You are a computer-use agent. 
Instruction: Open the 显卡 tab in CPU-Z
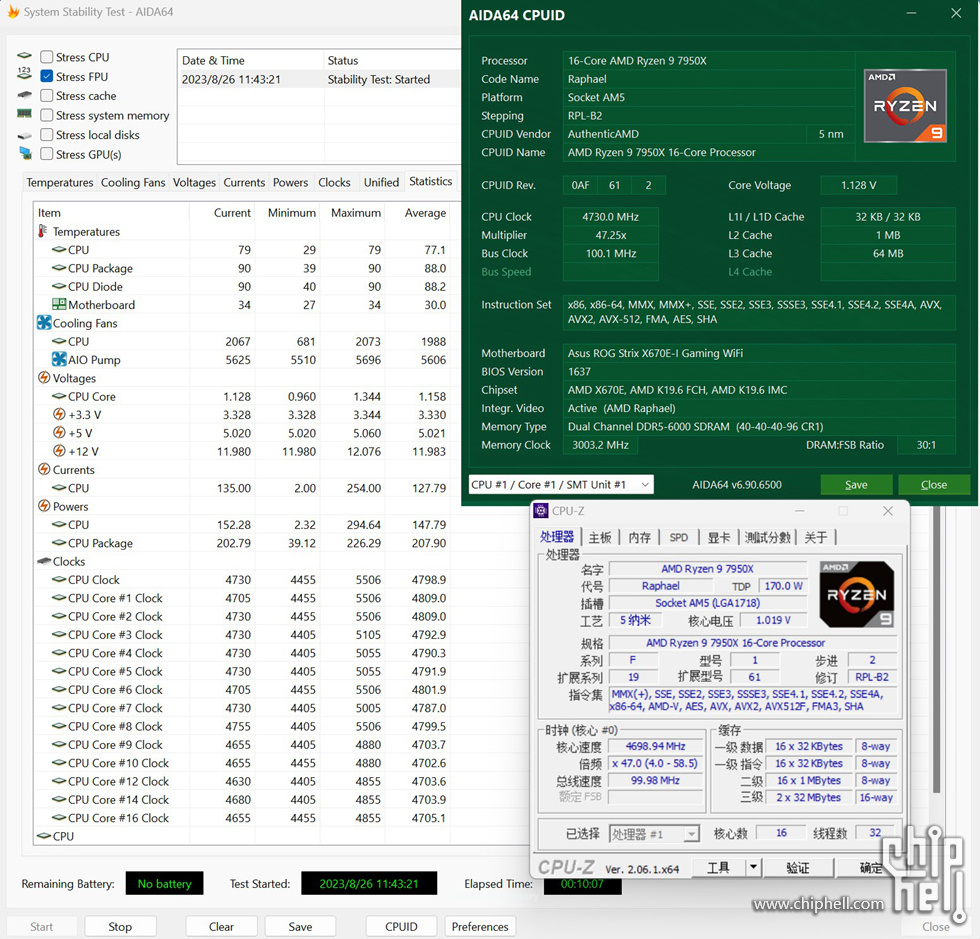tap(719, 538)
